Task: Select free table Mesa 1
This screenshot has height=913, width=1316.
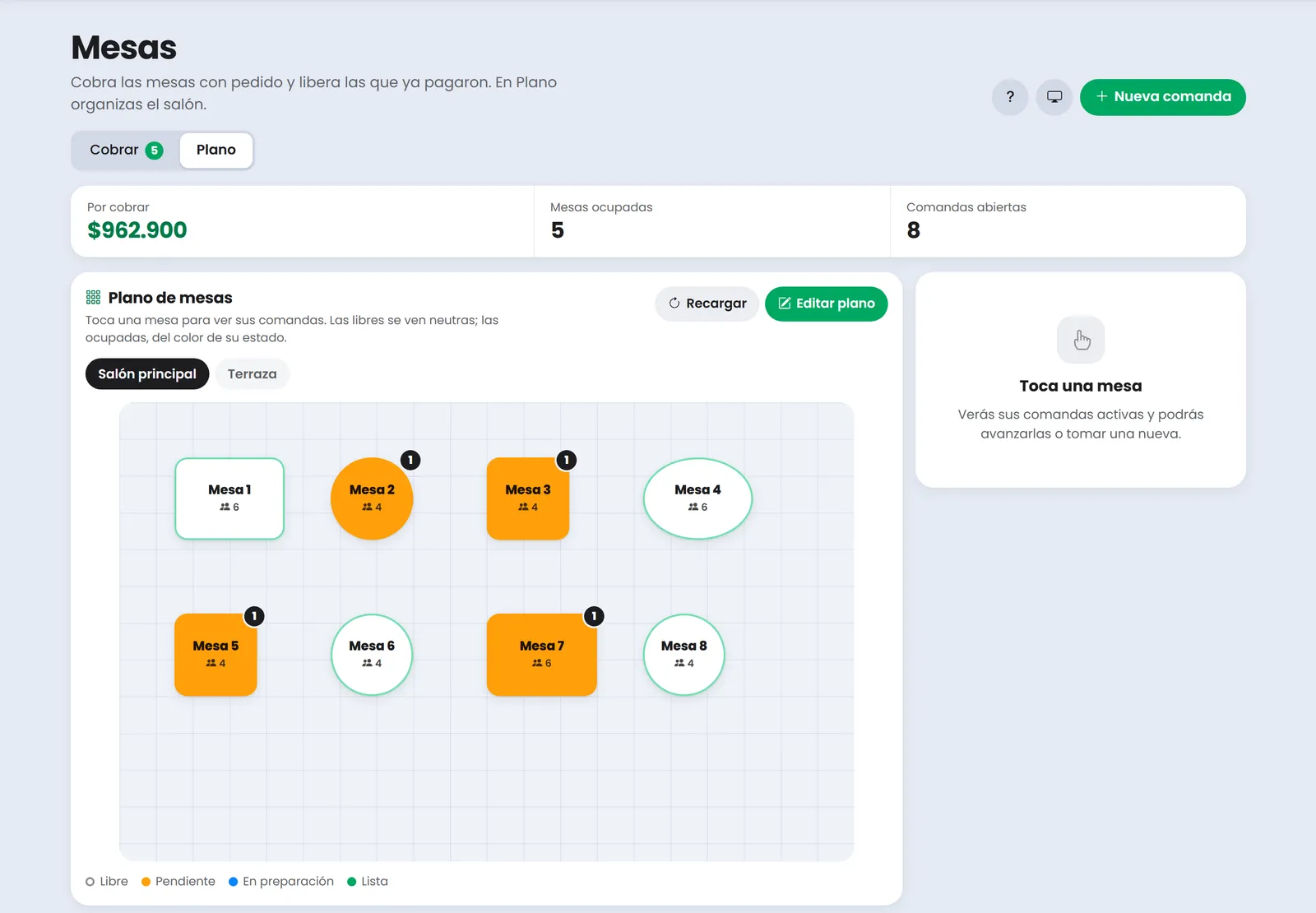Action: tap(229, 498)
